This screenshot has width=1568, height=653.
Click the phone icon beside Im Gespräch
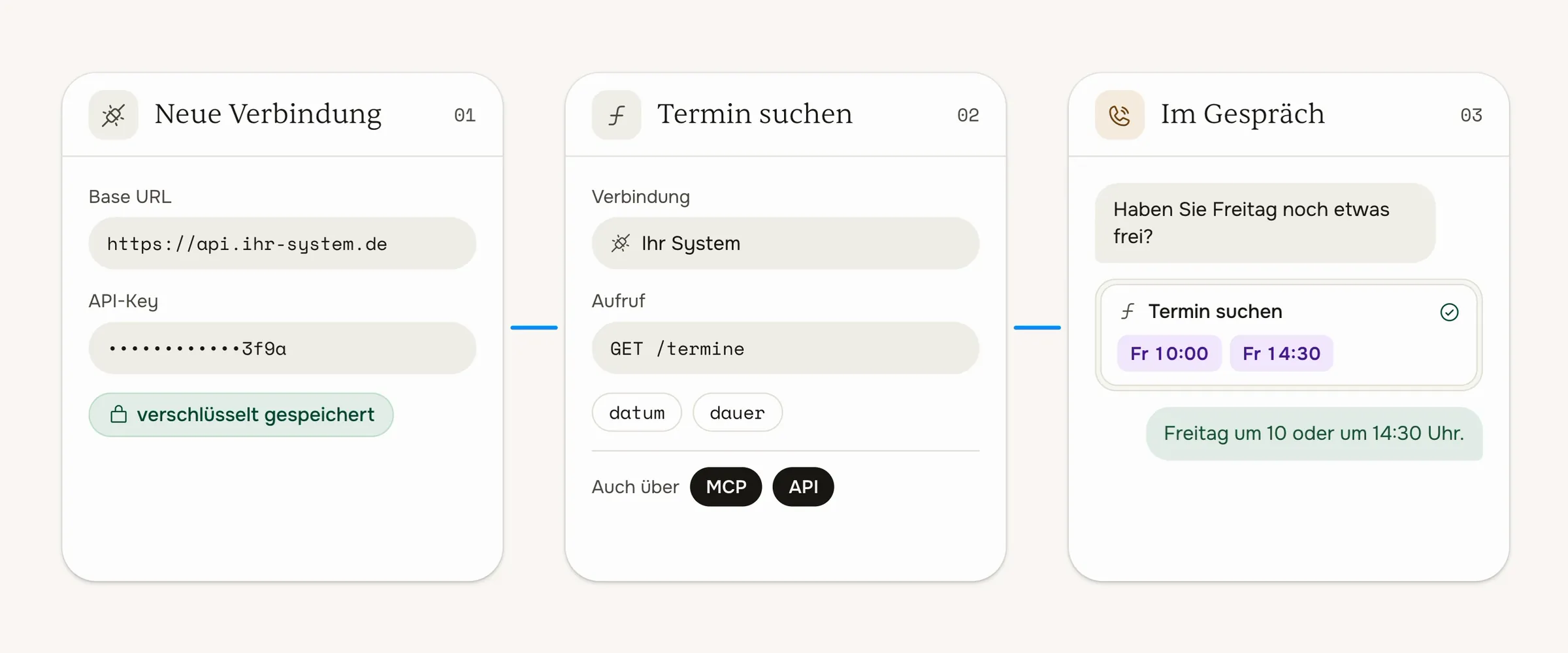[1119, 115]
